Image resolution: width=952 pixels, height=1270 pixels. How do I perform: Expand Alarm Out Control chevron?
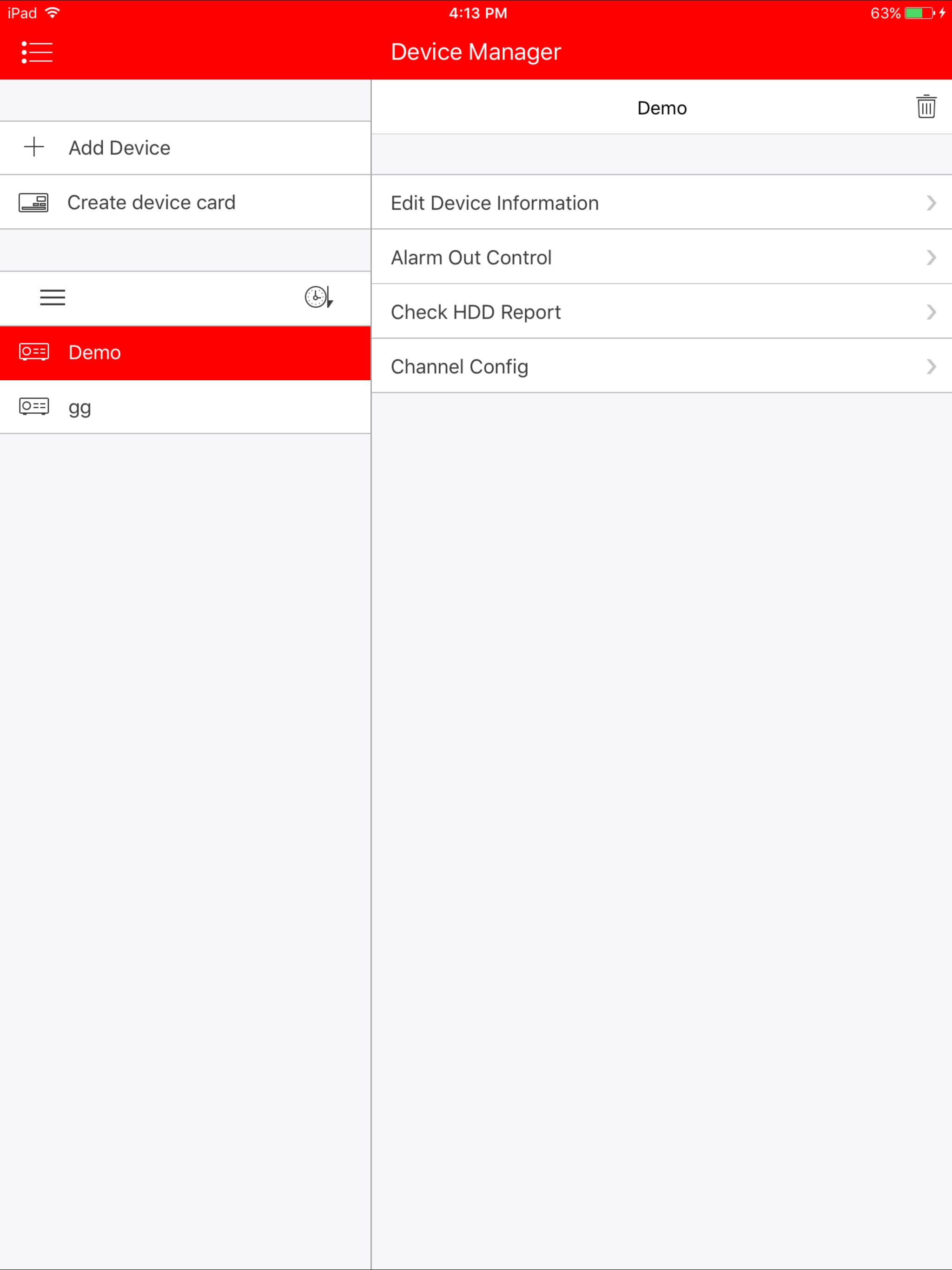931,257
